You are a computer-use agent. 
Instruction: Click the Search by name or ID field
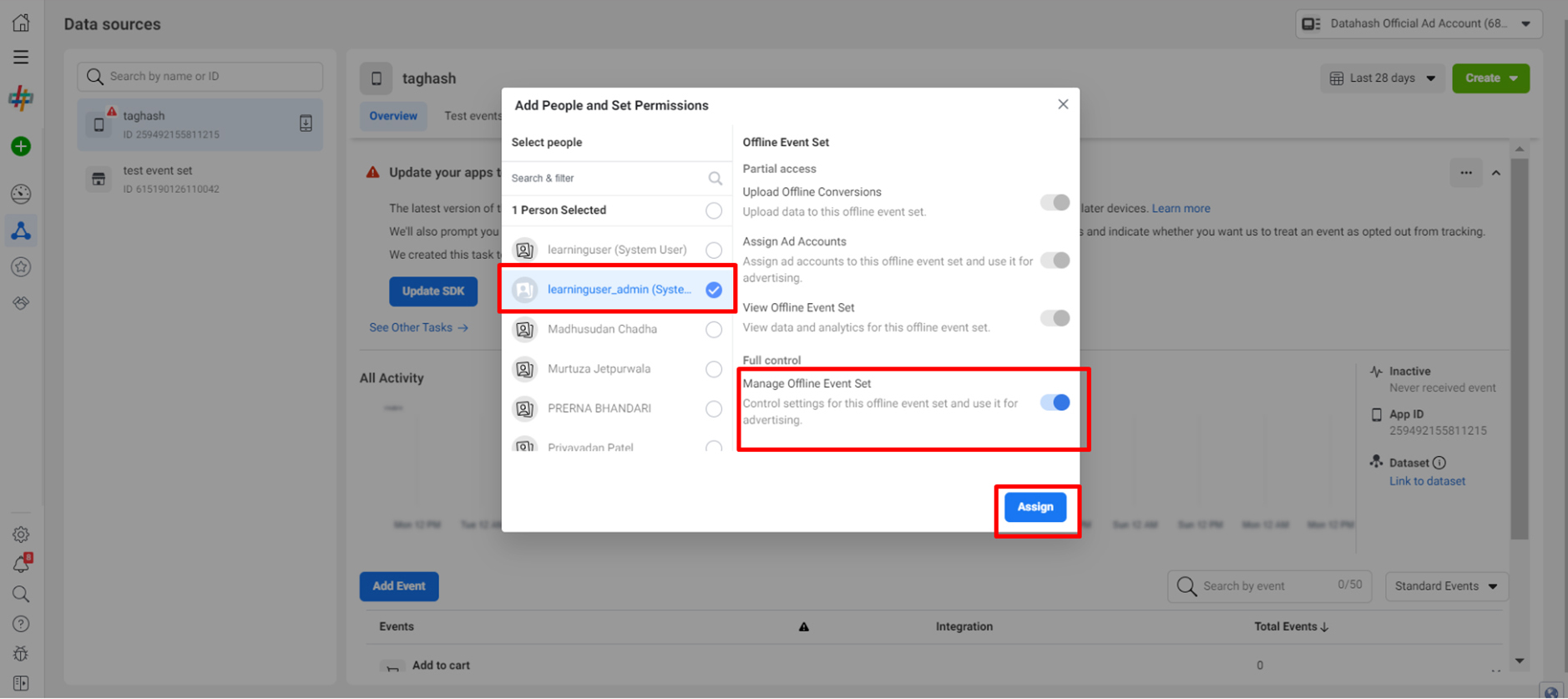pos(200,76)
